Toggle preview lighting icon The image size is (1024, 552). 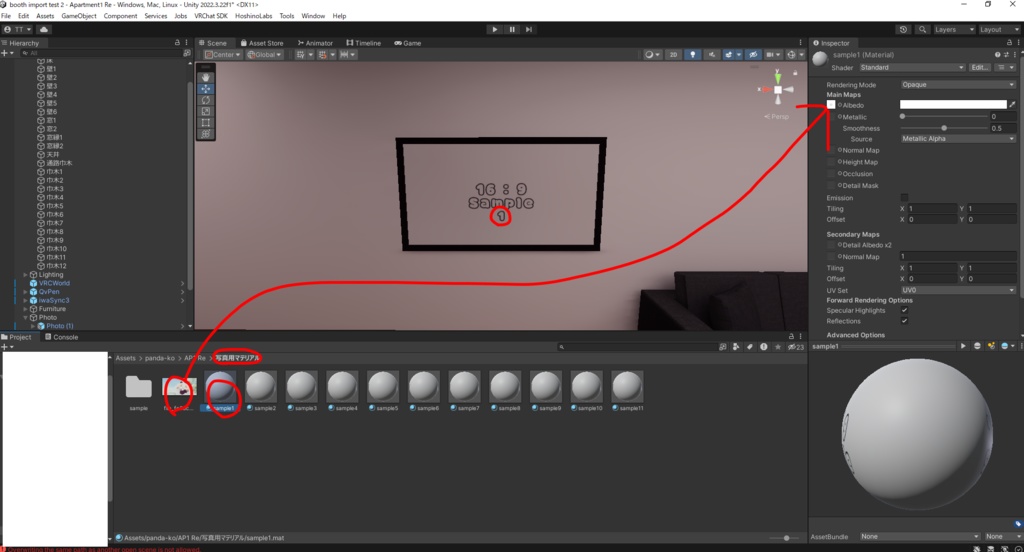coord(991,346)
